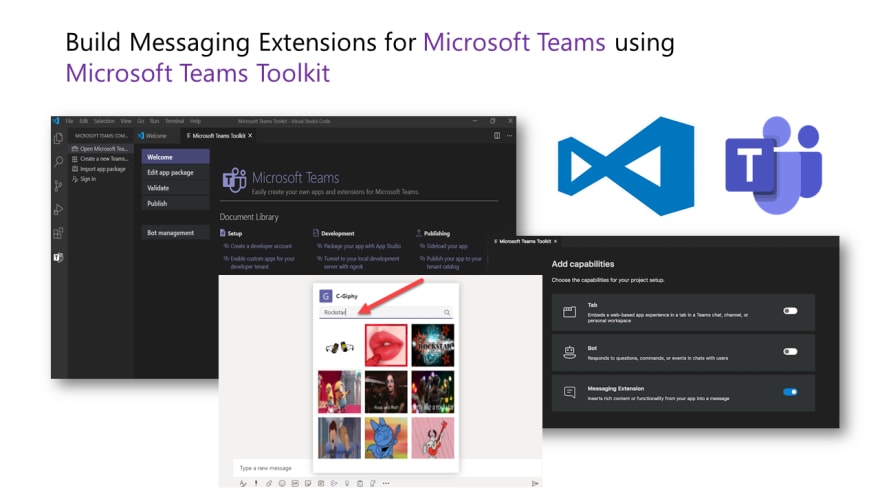
Task: Enable the Bot capability toggle
Action: (x=790, y=352)
